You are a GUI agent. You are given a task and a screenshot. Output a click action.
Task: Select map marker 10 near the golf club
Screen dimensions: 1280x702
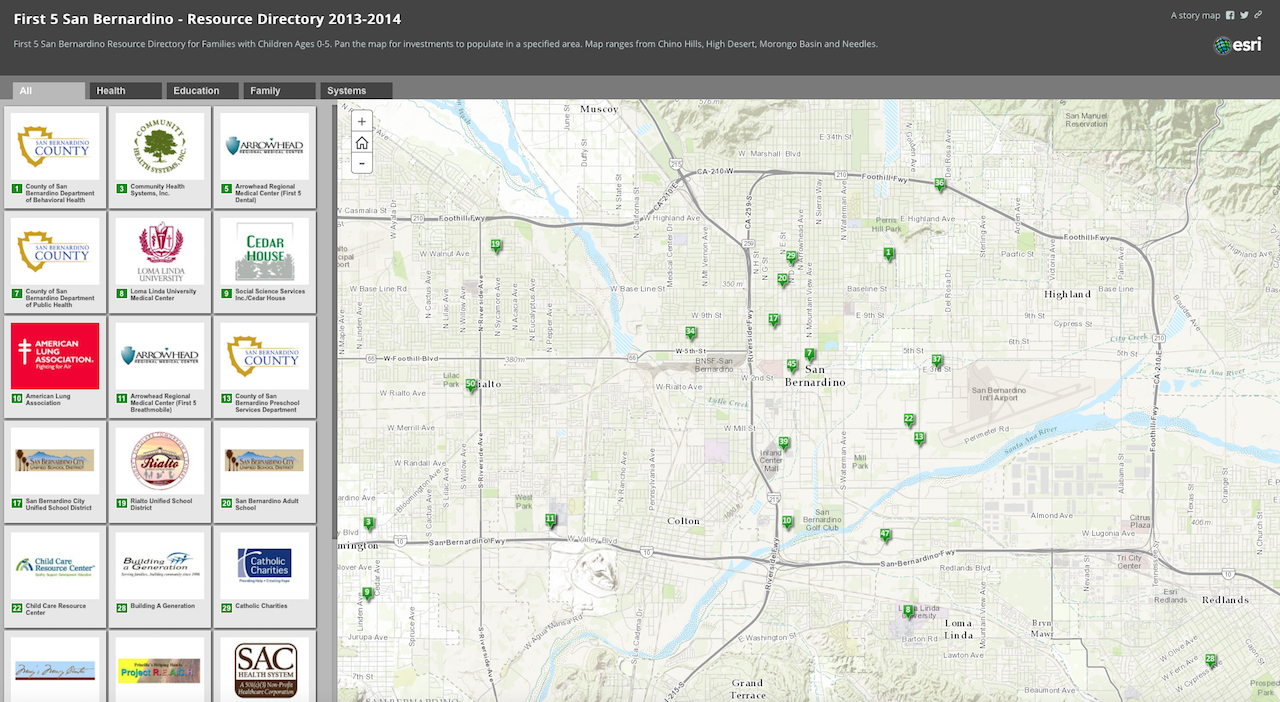point(787,522)
